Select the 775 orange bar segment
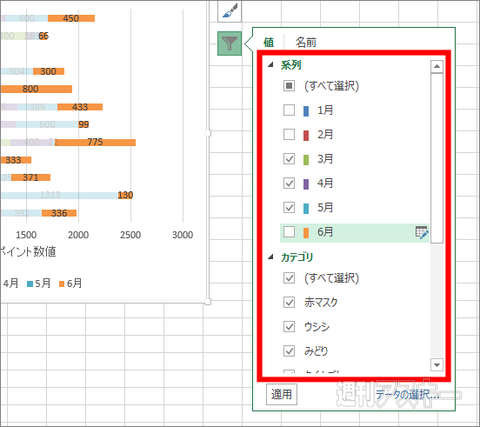 [x=95, y=142]
